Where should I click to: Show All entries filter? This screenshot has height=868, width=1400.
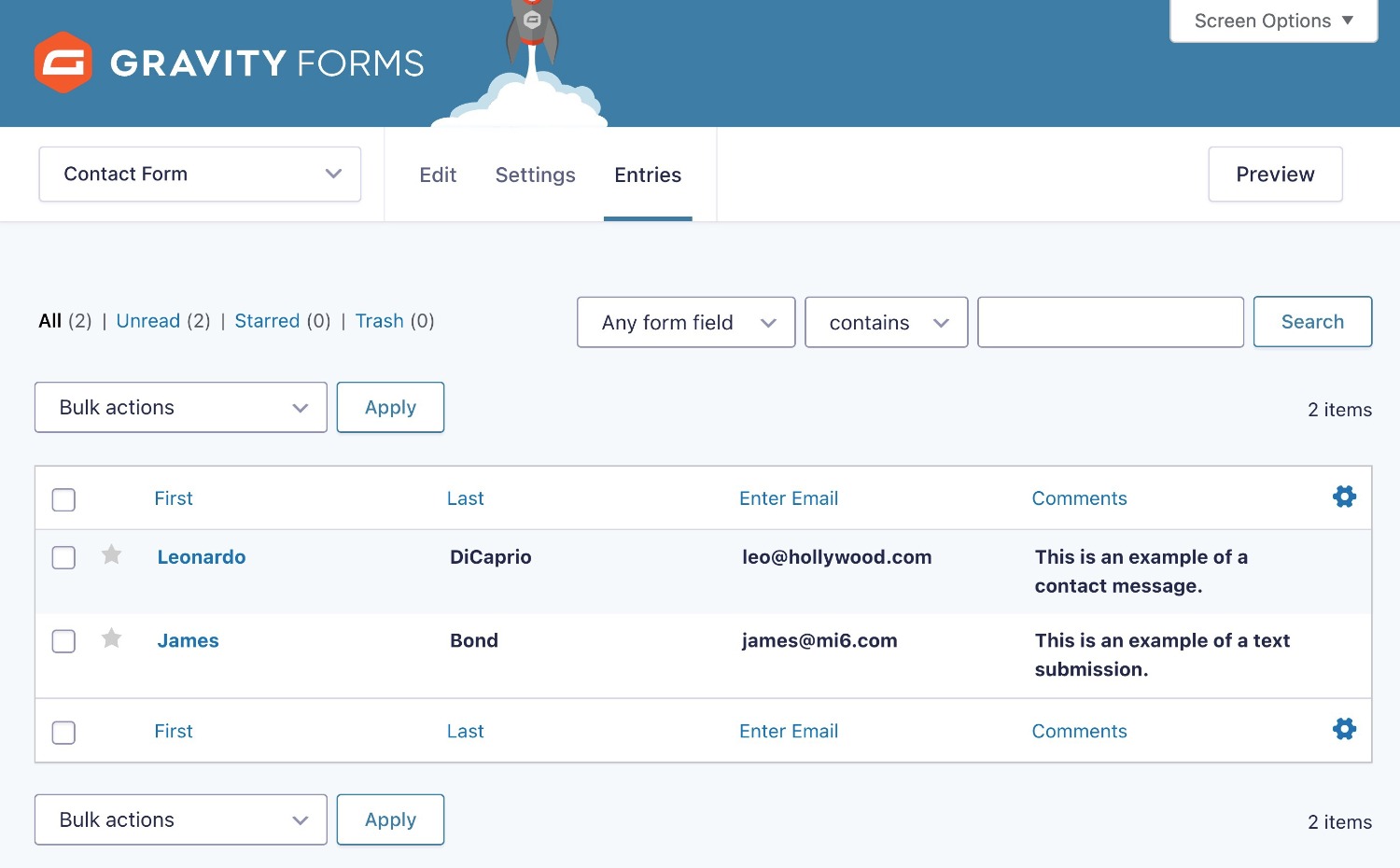[x=50, y=321]
